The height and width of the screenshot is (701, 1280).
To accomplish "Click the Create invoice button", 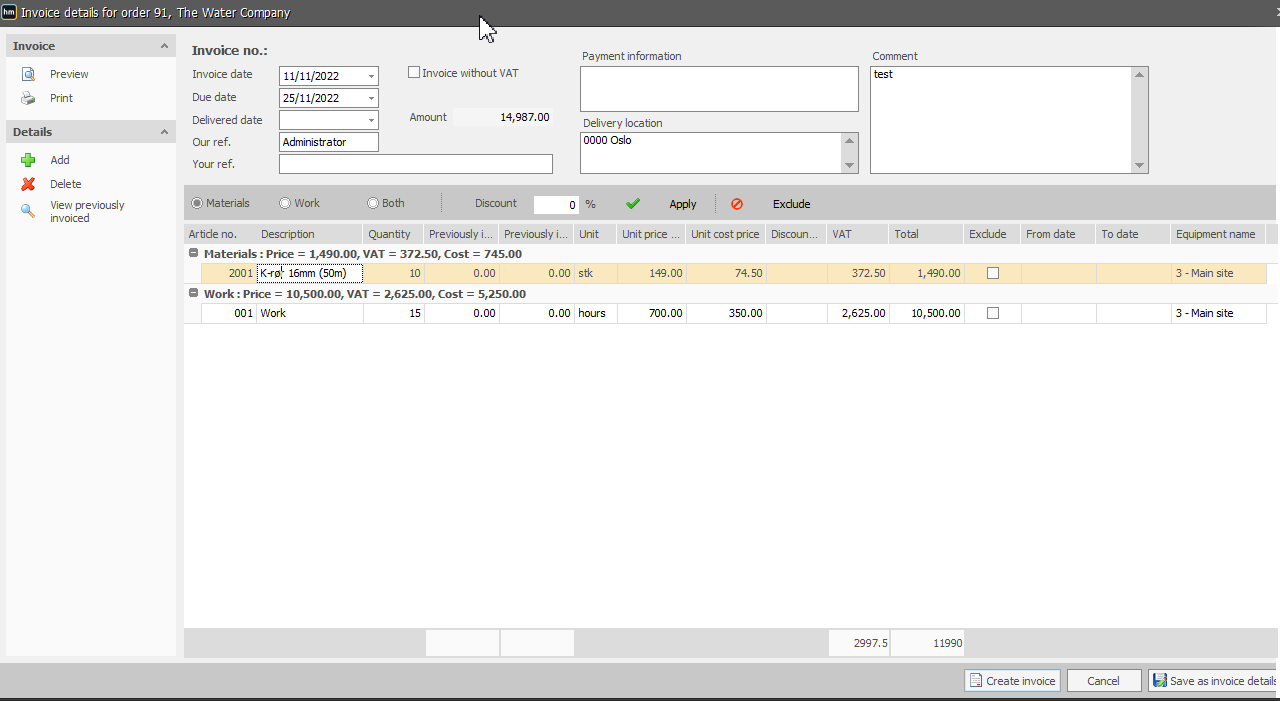I will tap(1012, 681).
